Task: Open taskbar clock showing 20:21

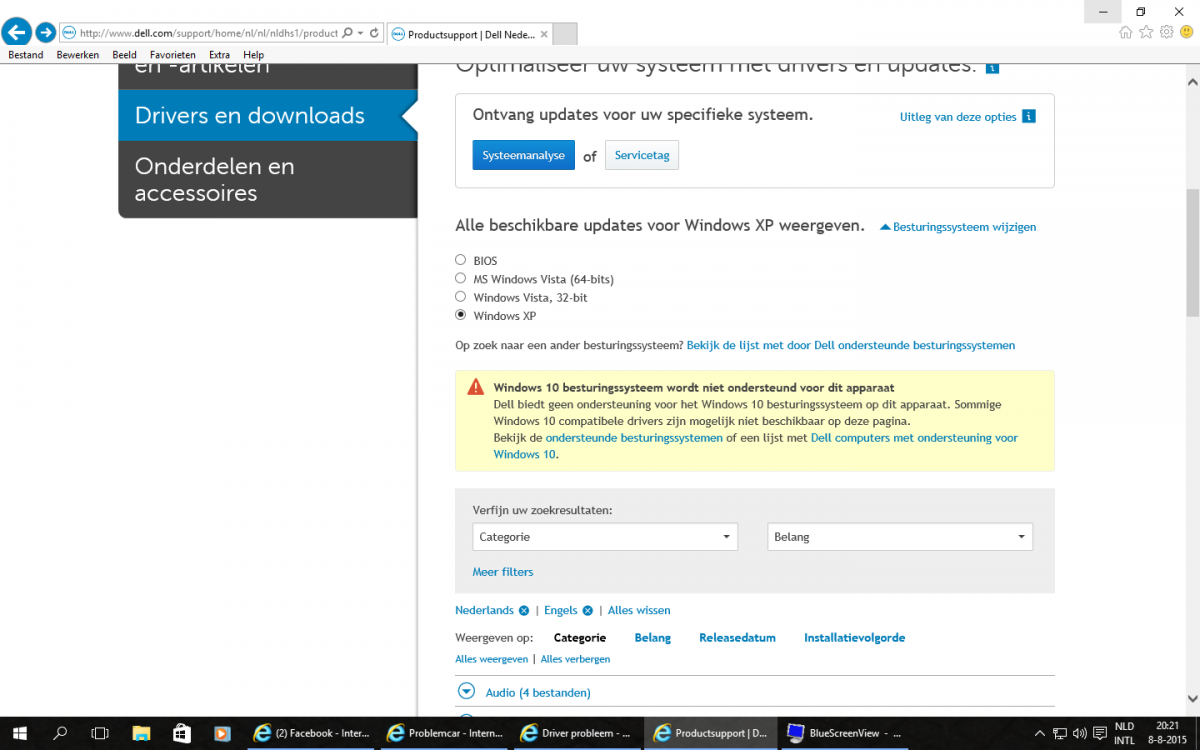Action: pos(1167,733)
